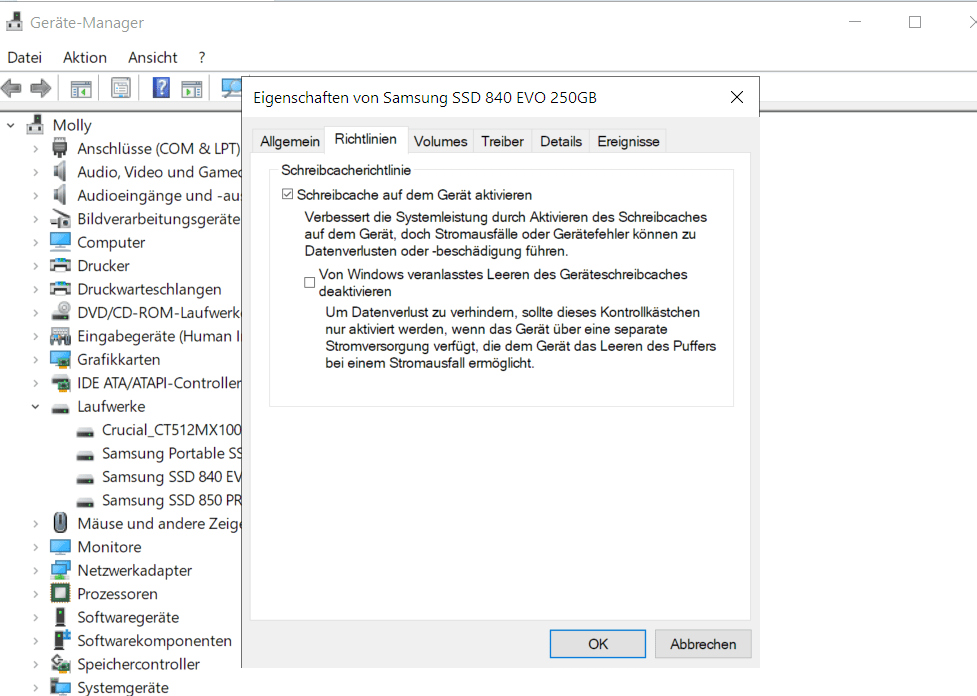Click the keyboard icon beside Eingabegeräte
Image resolution: width=977 pixels, height=696 pixels.
tap(60, 336)
